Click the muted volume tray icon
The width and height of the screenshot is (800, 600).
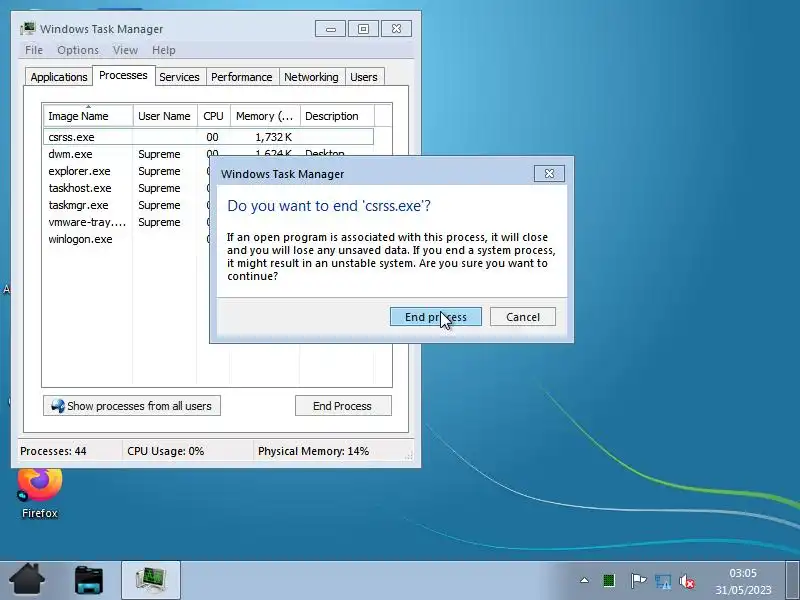tap(687, 581)
